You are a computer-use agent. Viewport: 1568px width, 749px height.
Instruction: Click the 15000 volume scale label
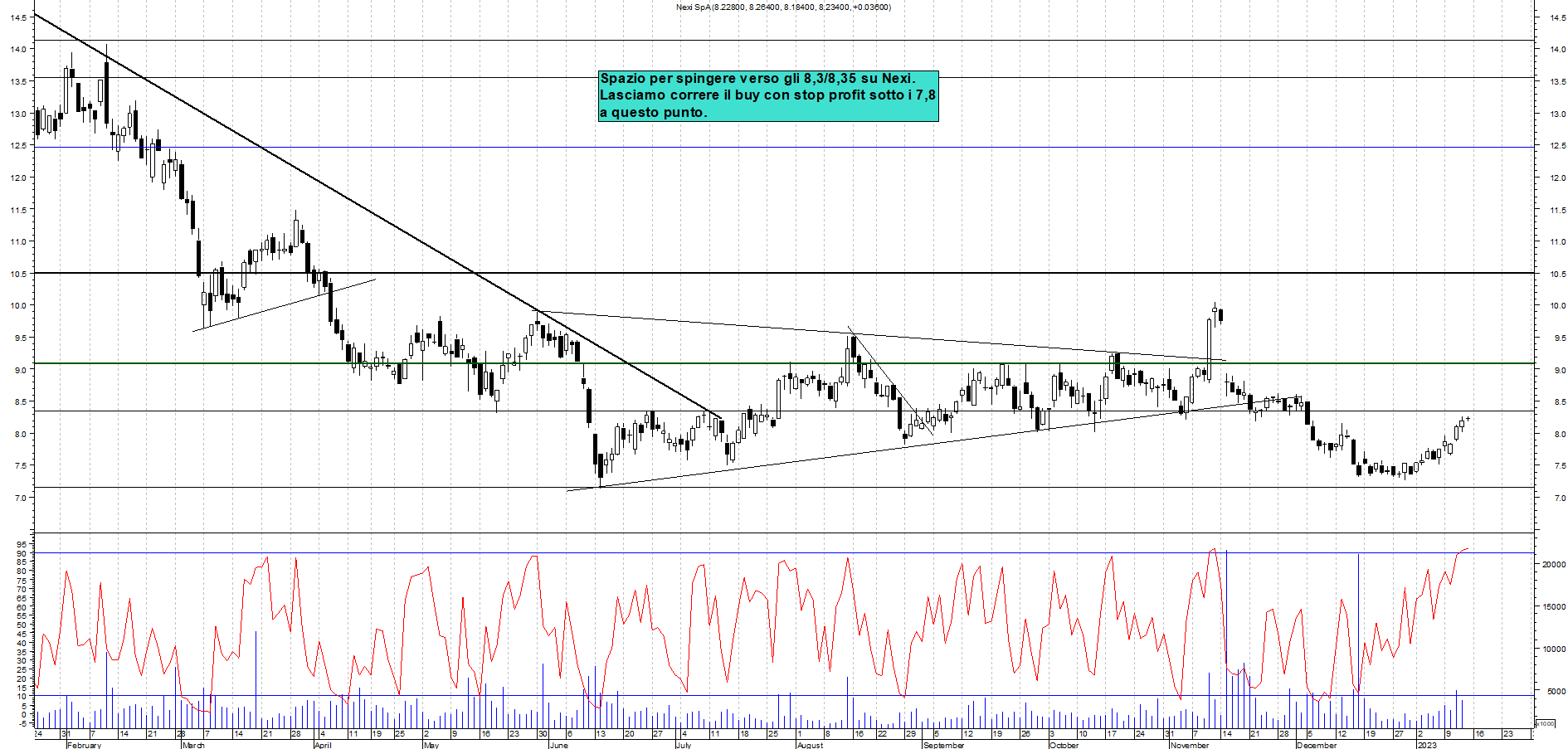[1553, 606]
